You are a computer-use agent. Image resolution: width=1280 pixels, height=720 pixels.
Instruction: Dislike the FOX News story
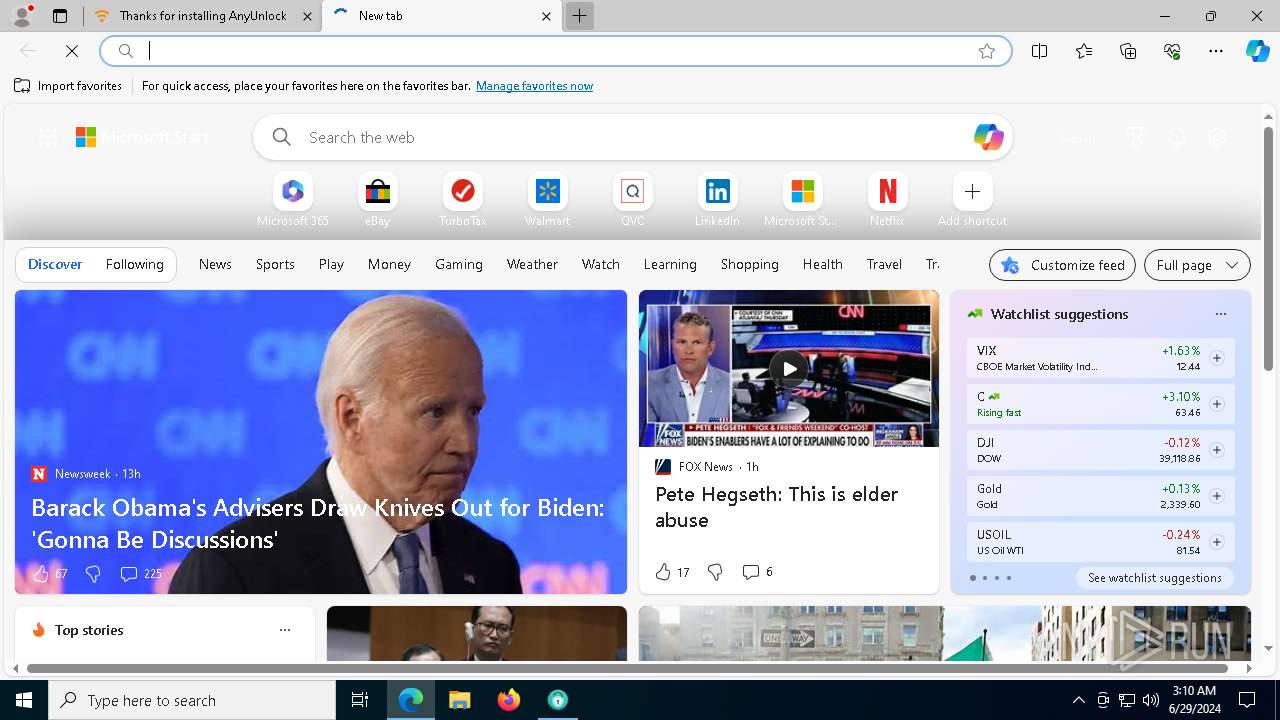[x=715, y=572]
